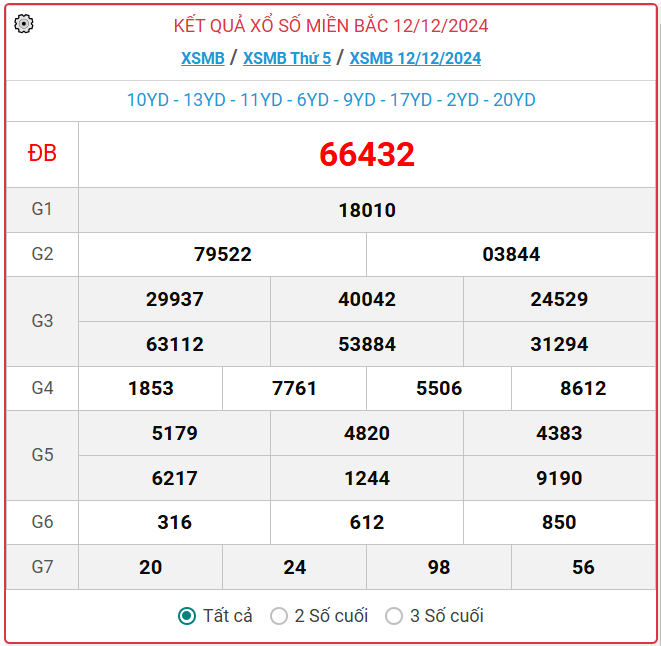The height and width of the screenshot is (646, 661).
Task: Click the G5 number 4383
Action: pos(559,433)
